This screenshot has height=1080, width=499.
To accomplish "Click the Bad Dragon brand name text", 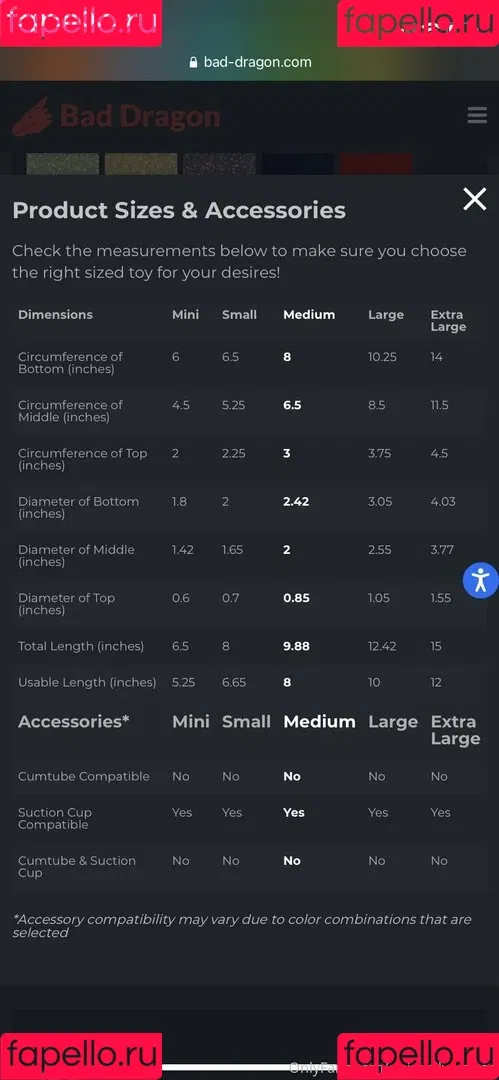I will click(140, 116).
